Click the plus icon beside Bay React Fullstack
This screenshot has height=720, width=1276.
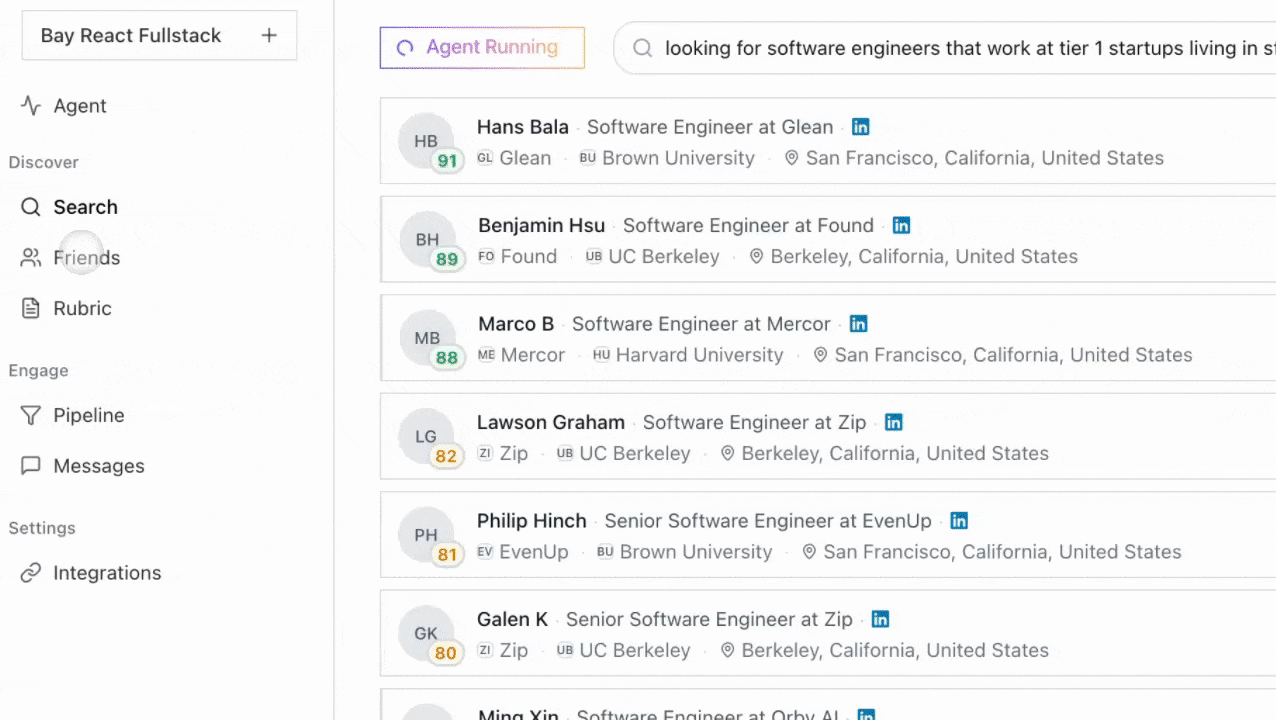coord(269,36)
